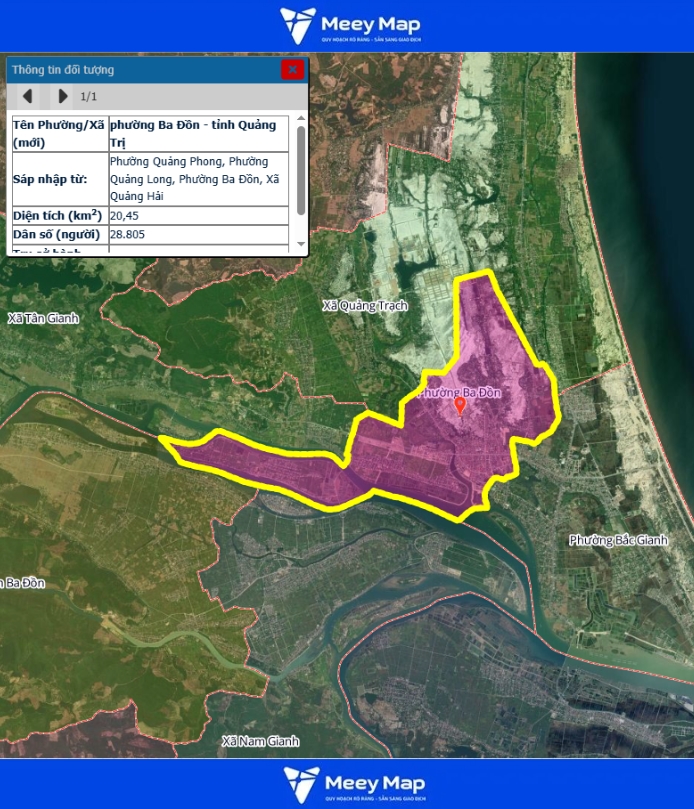Click the red location pin on the map
Screen dimensions: 694x809
pos(460,406)
